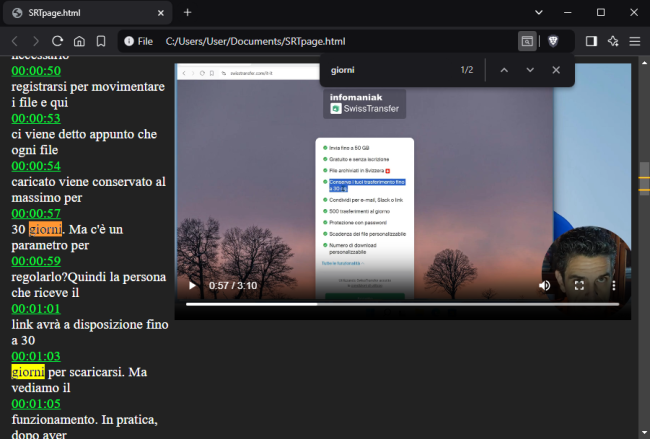
Task: Jump to timestamp 00:00:53
Action: [36, 119]
